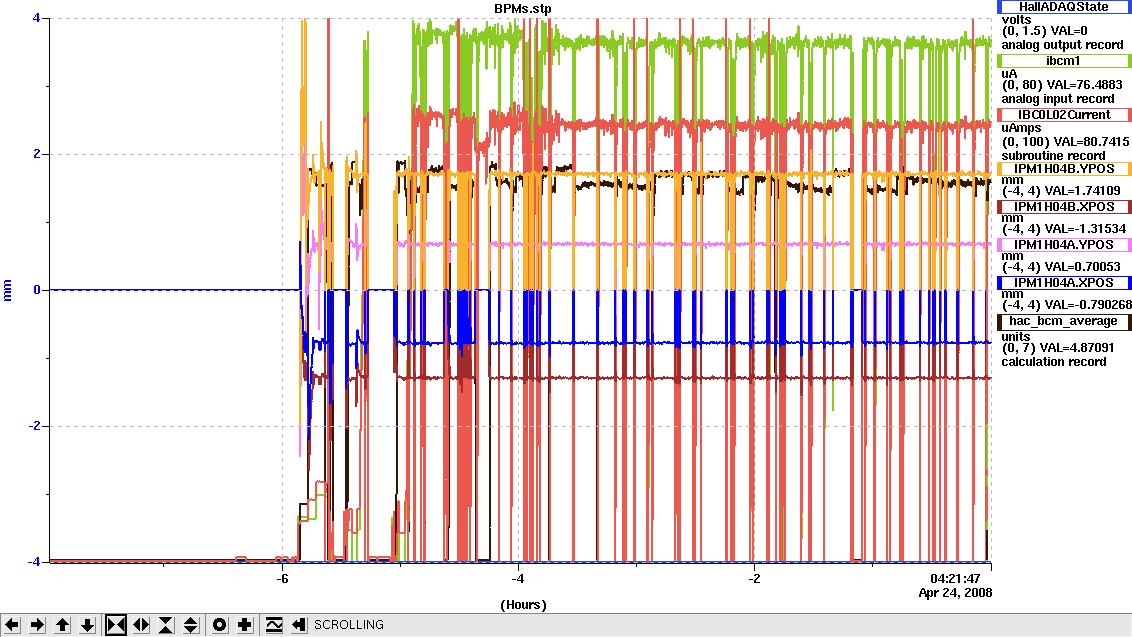
Task: Click the VAL=0.70053 reading
Action: coord(1081,267)
